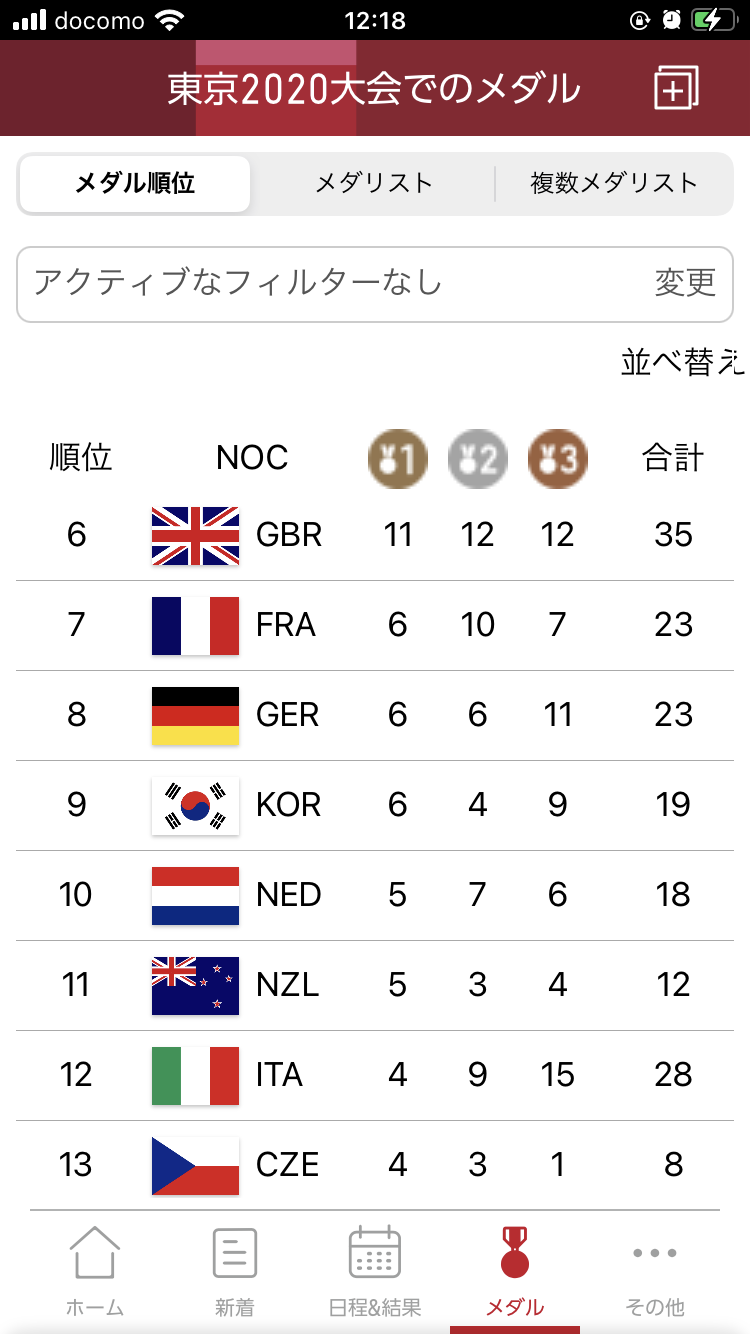Open the 新着 news icon

[x=235, y=1252]
